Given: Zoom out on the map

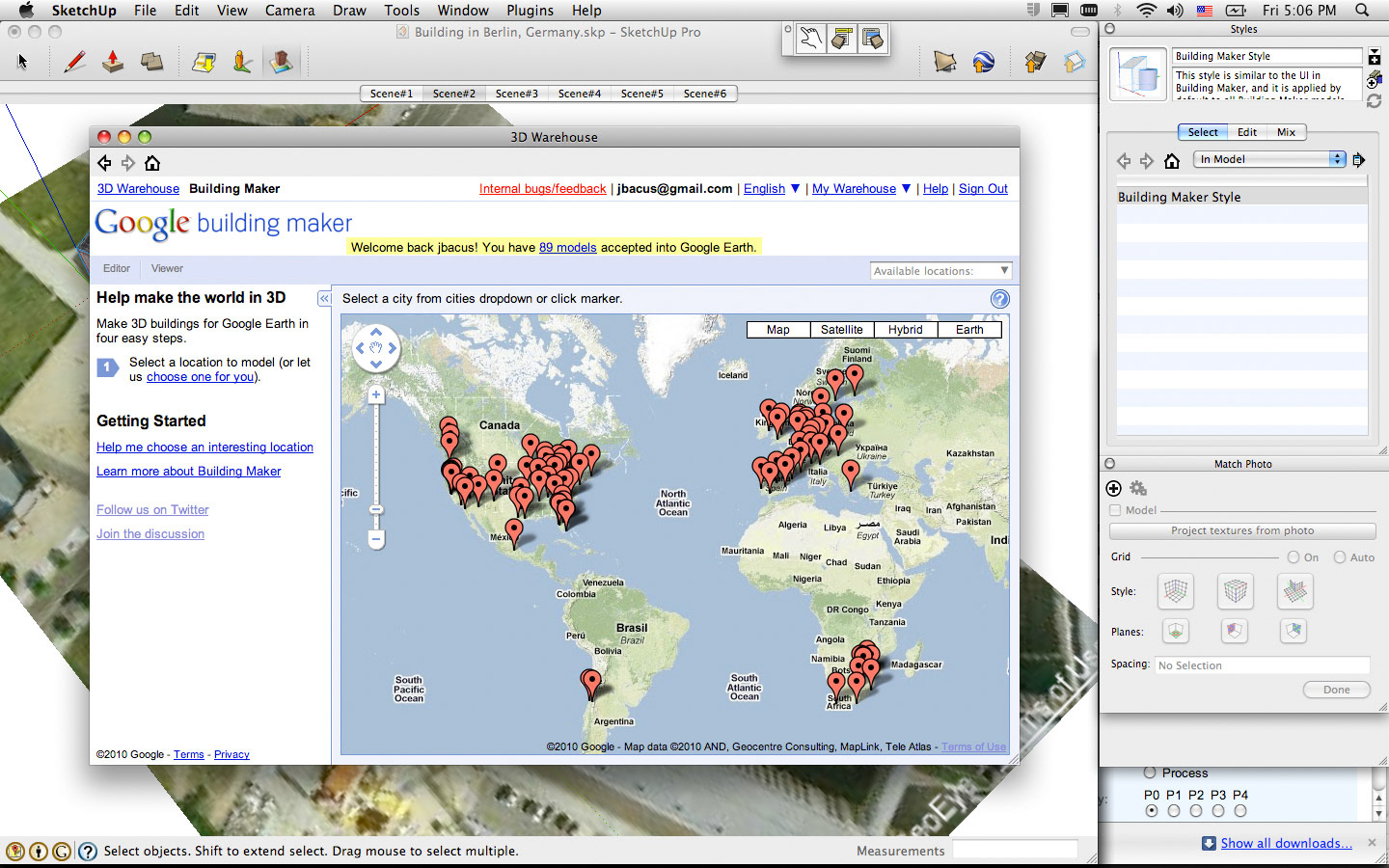Looking at the screenshot, I should click(x=376, y=538).
